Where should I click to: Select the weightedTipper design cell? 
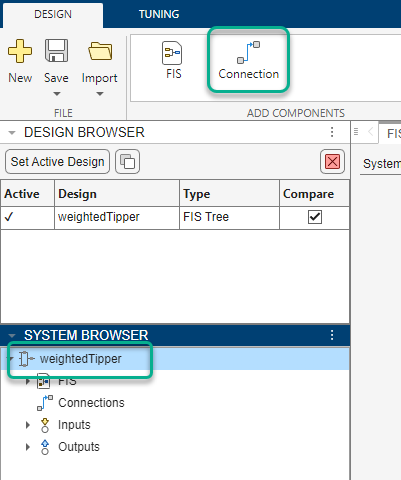(x=117, y=217)
